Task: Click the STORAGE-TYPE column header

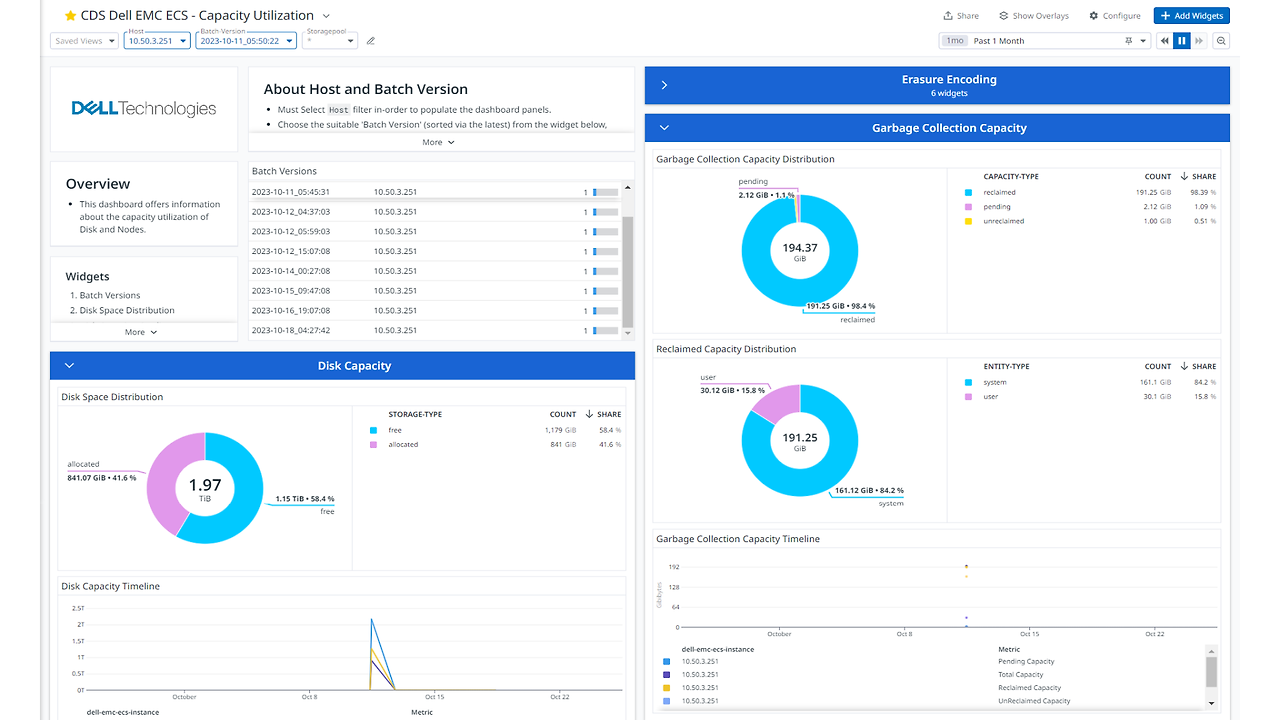Action: pos(415,414)
